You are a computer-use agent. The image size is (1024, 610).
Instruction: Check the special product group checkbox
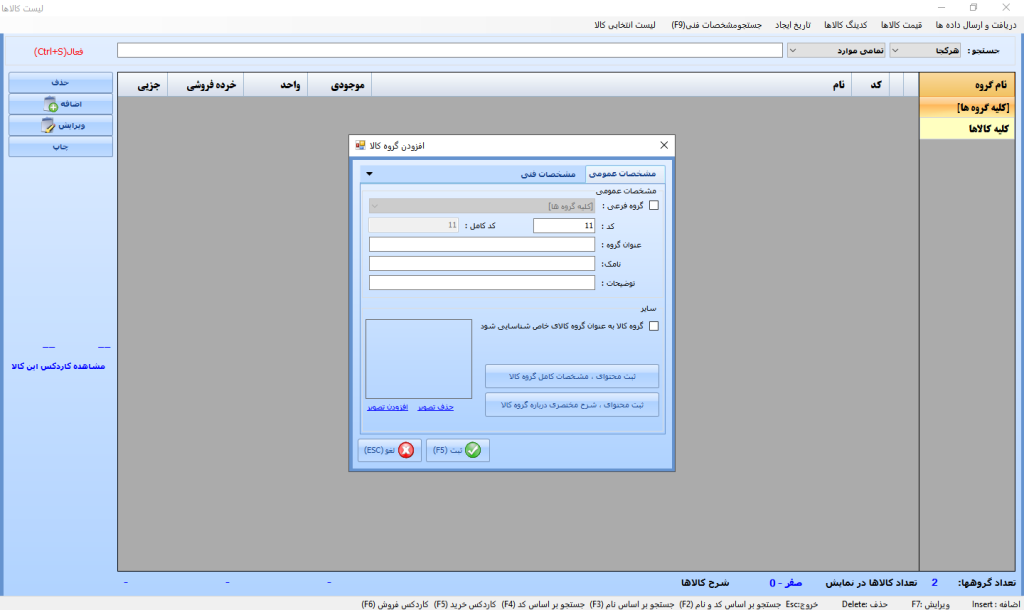click(655, 326)
